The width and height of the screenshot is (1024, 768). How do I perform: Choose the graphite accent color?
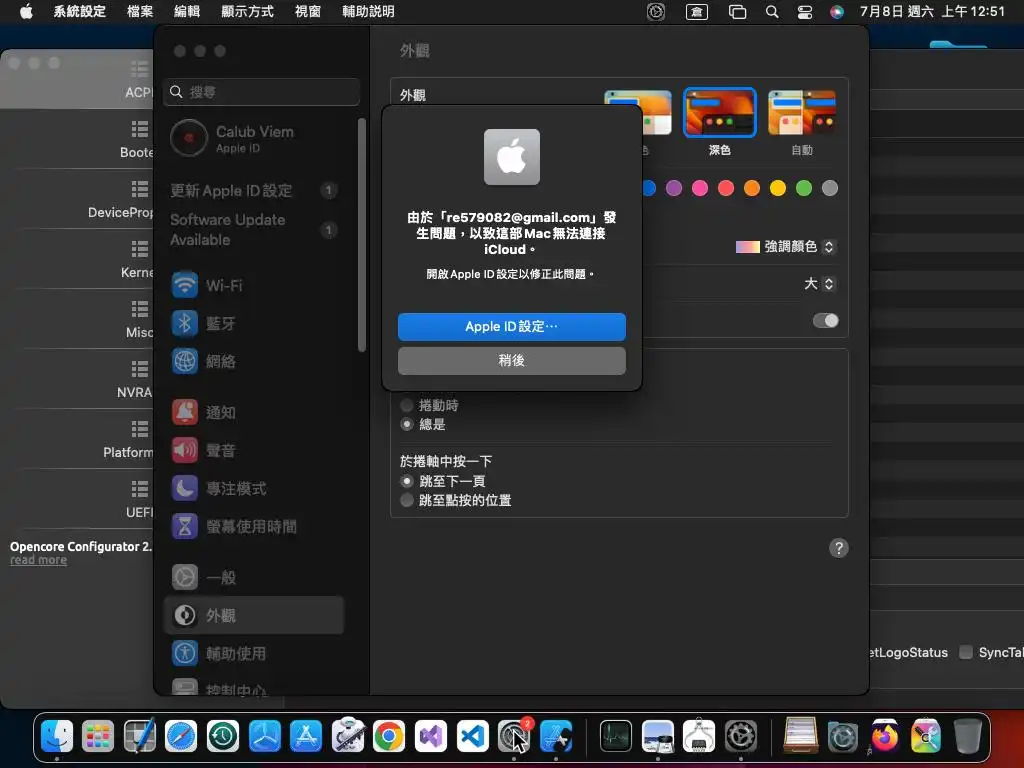click(830, 188)
